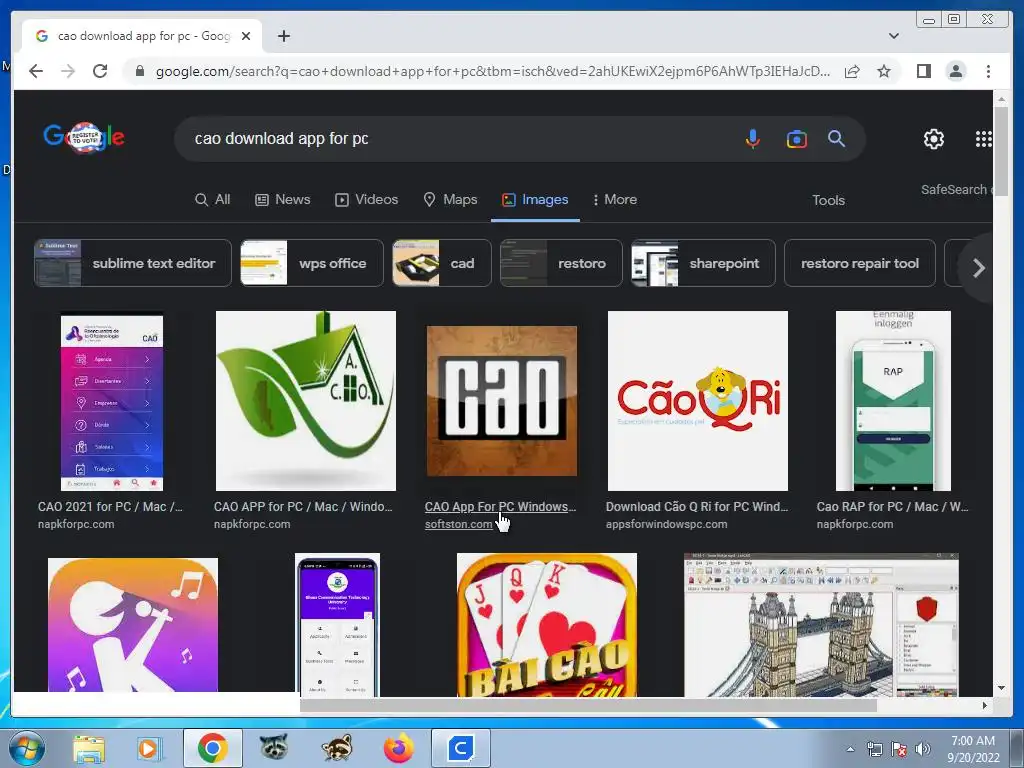Click the taskbar clock showing 7:00 AM
Screen dimensions: 1024x768
point(973,749)
